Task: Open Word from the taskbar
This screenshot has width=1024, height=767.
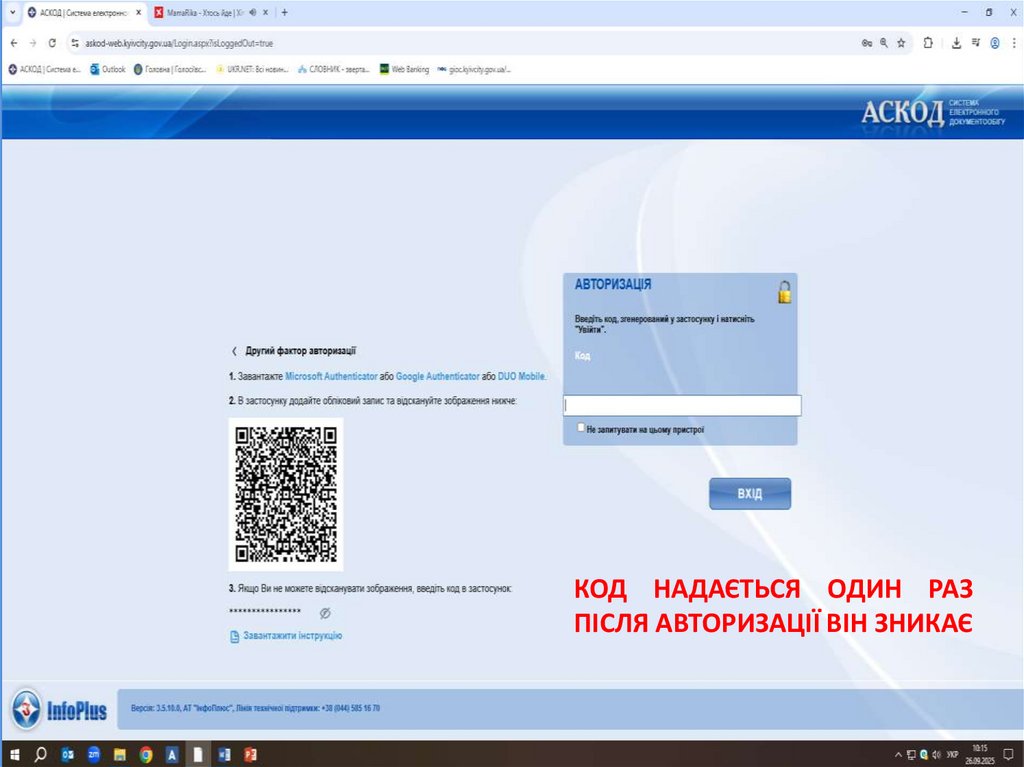Action: point(224,755)
